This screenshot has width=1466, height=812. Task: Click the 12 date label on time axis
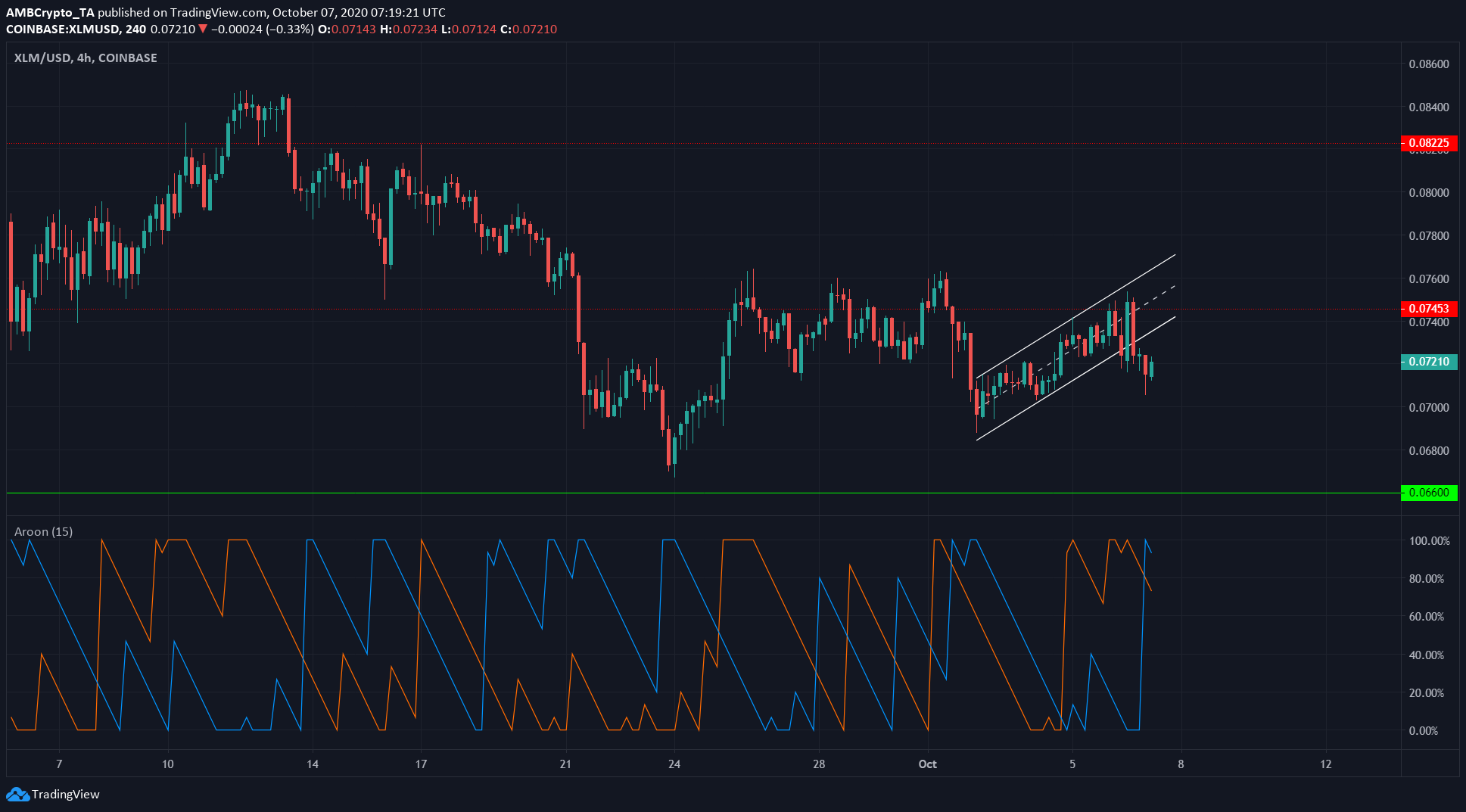point(1326,764)
